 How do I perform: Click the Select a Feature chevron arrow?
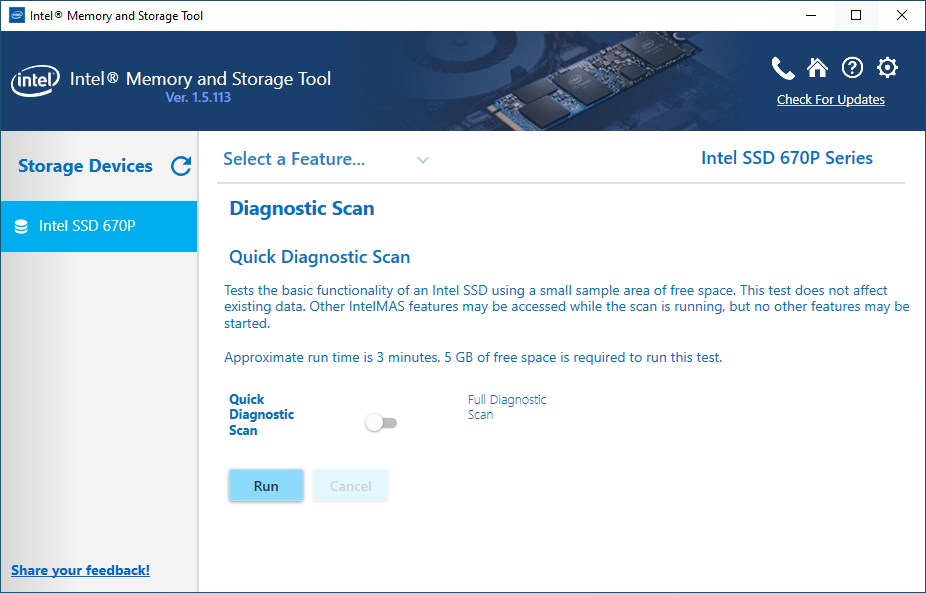[423, 160]
